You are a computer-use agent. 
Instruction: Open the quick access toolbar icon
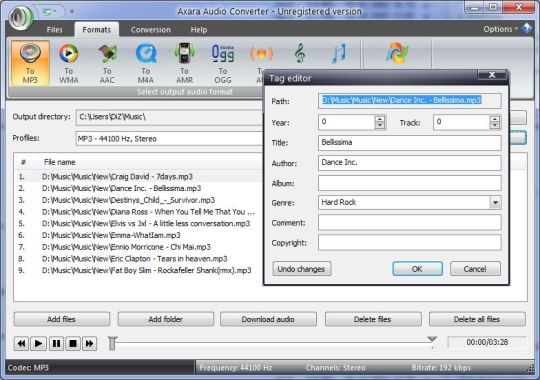[x=47, y=12]
